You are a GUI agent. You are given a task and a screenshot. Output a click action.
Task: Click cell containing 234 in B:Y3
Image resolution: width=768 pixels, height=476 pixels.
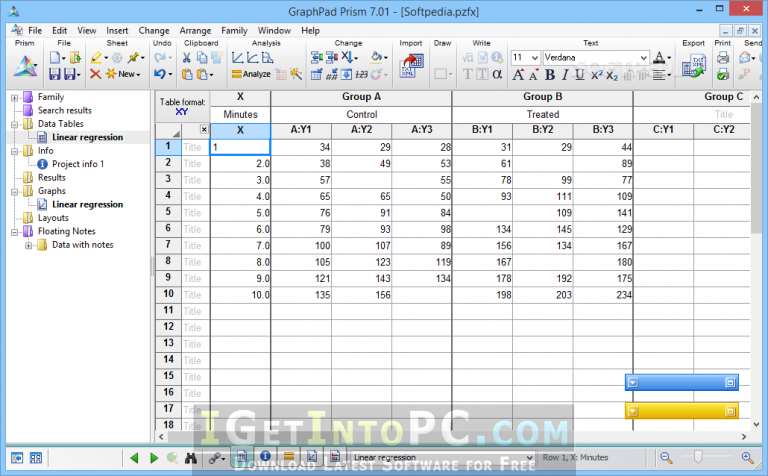603,295
